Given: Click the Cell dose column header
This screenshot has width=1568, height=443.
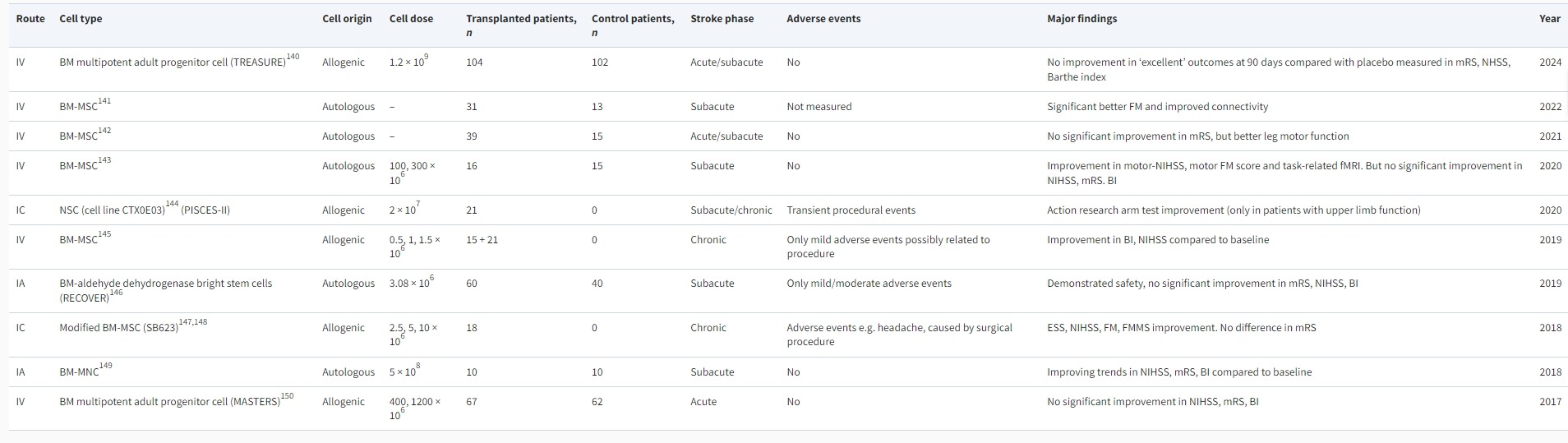Looking at the screenshot, I should click(411, 19).
